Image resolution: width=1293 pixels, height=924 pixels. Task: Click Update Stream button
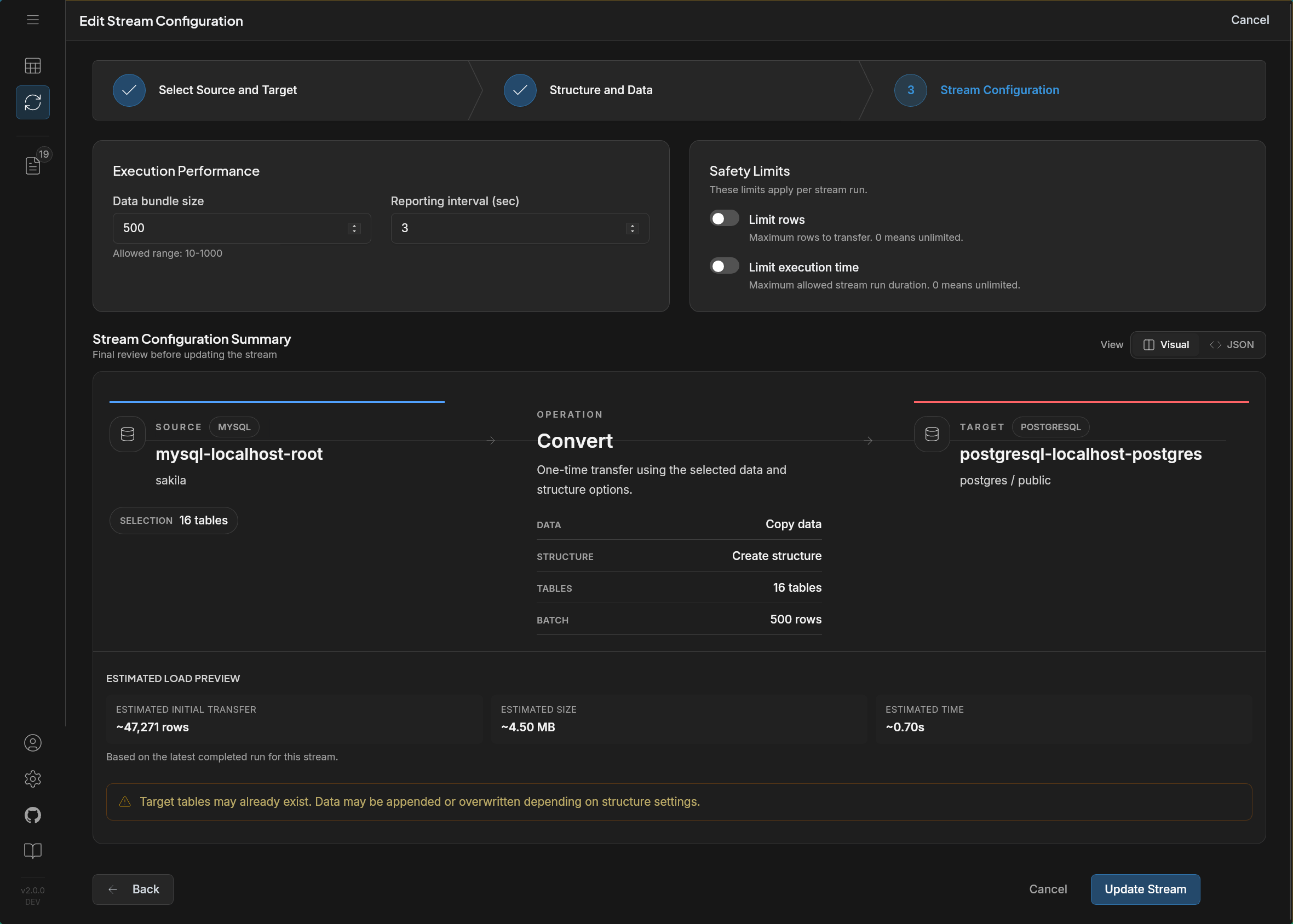tap(1145, 890)
